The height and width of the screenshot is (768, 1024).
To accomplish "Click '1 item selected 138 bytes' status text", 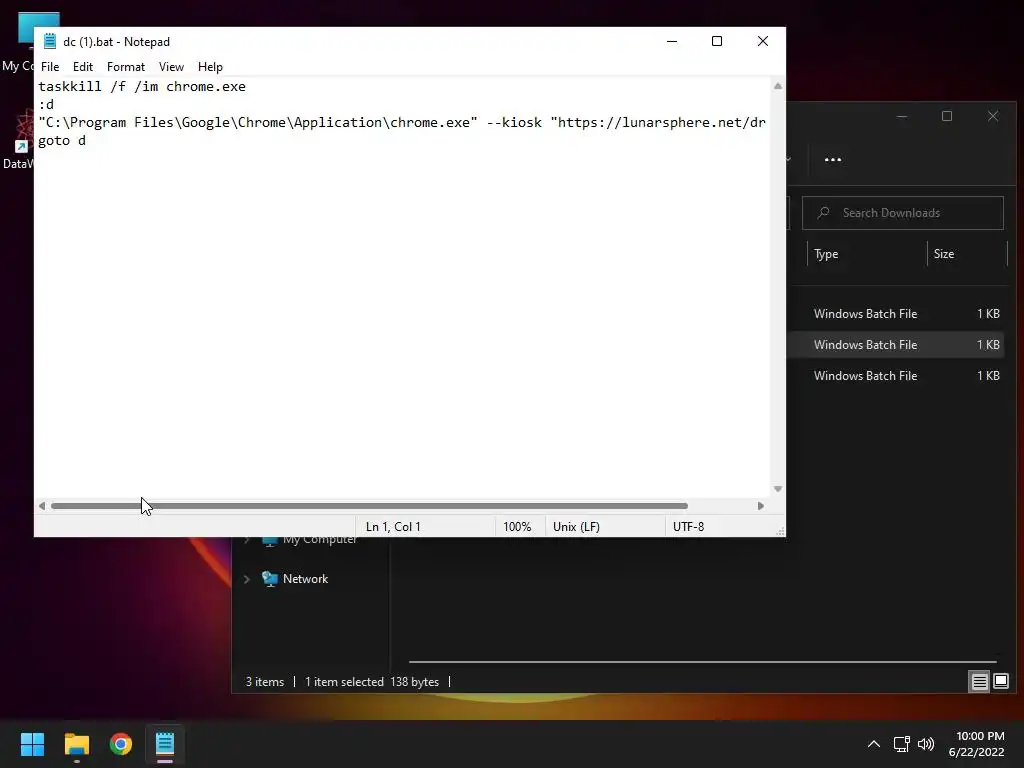I will (372, 682).
